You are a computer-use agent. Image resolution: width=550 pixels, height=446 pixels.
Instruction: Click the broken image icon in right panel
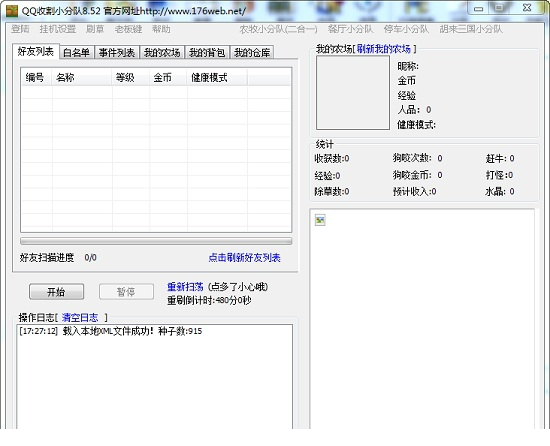click(320, 220)
